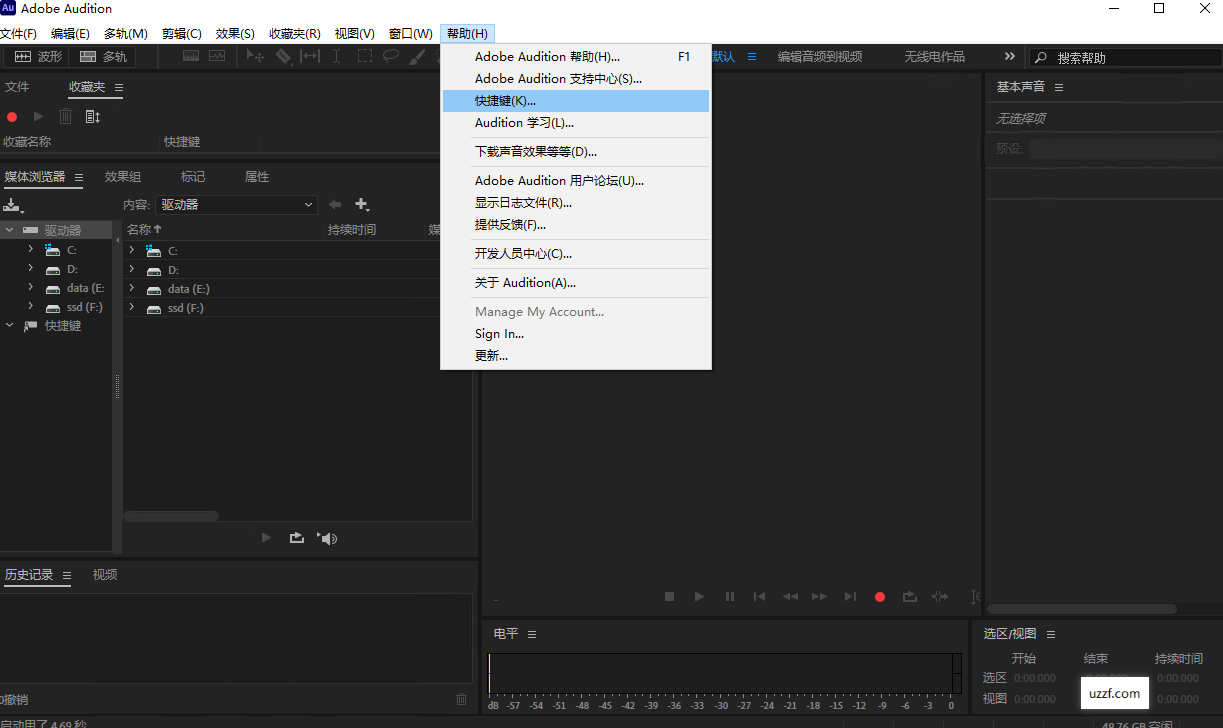The image size is (1223, 728).
Task: Click the 编辑音频到视频 workspace button
Action: click(x=819, y=57)
